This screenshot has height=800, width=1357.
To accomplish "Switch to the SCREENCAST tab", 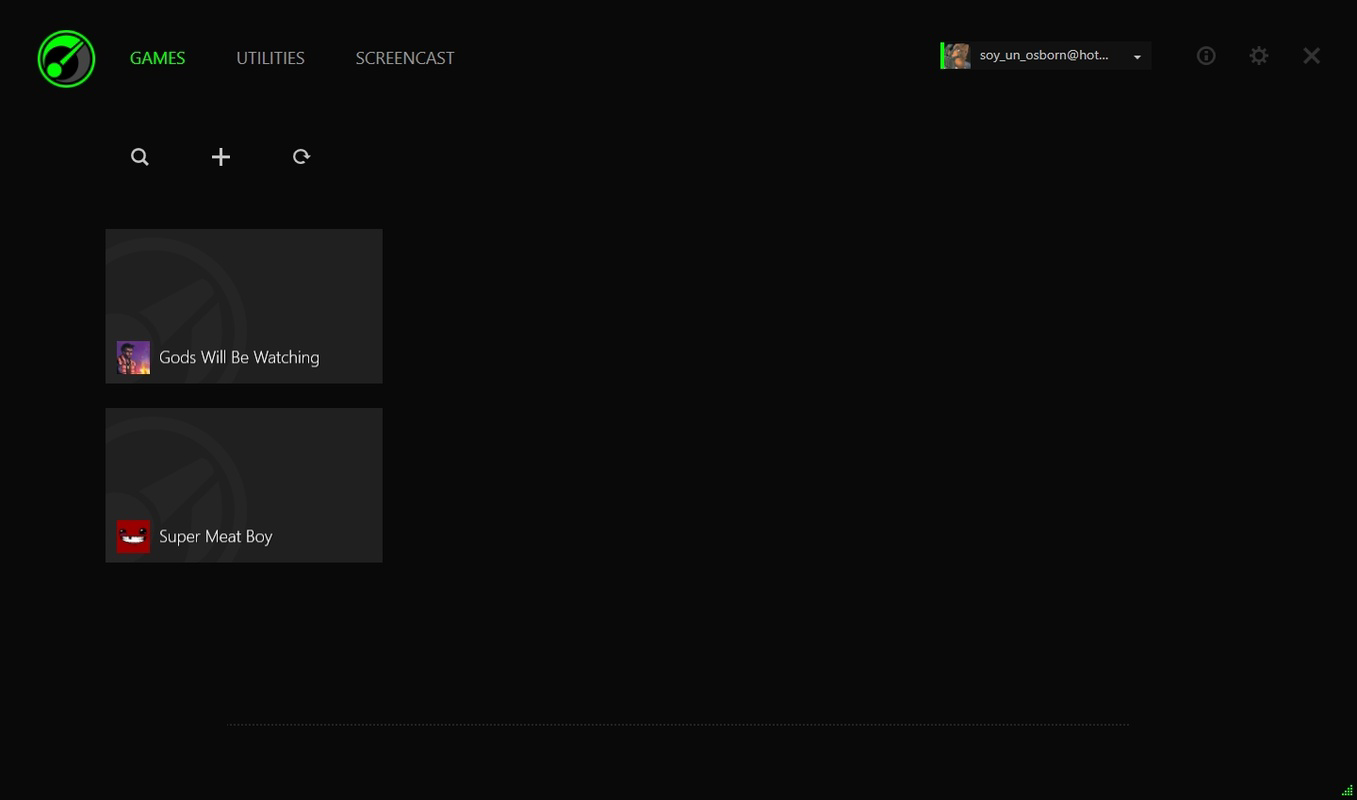I will (x=405, y=58).
